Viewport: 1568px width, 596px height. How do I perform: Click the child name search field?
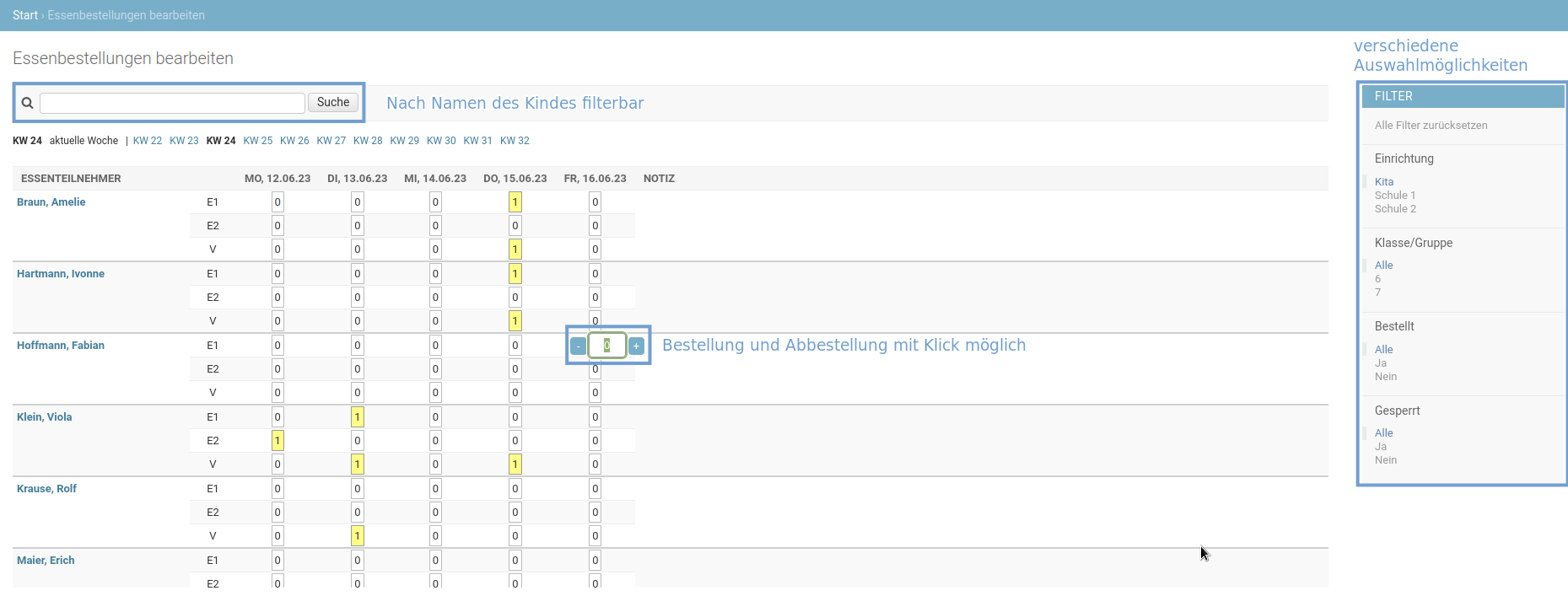(x=172, y=103)
